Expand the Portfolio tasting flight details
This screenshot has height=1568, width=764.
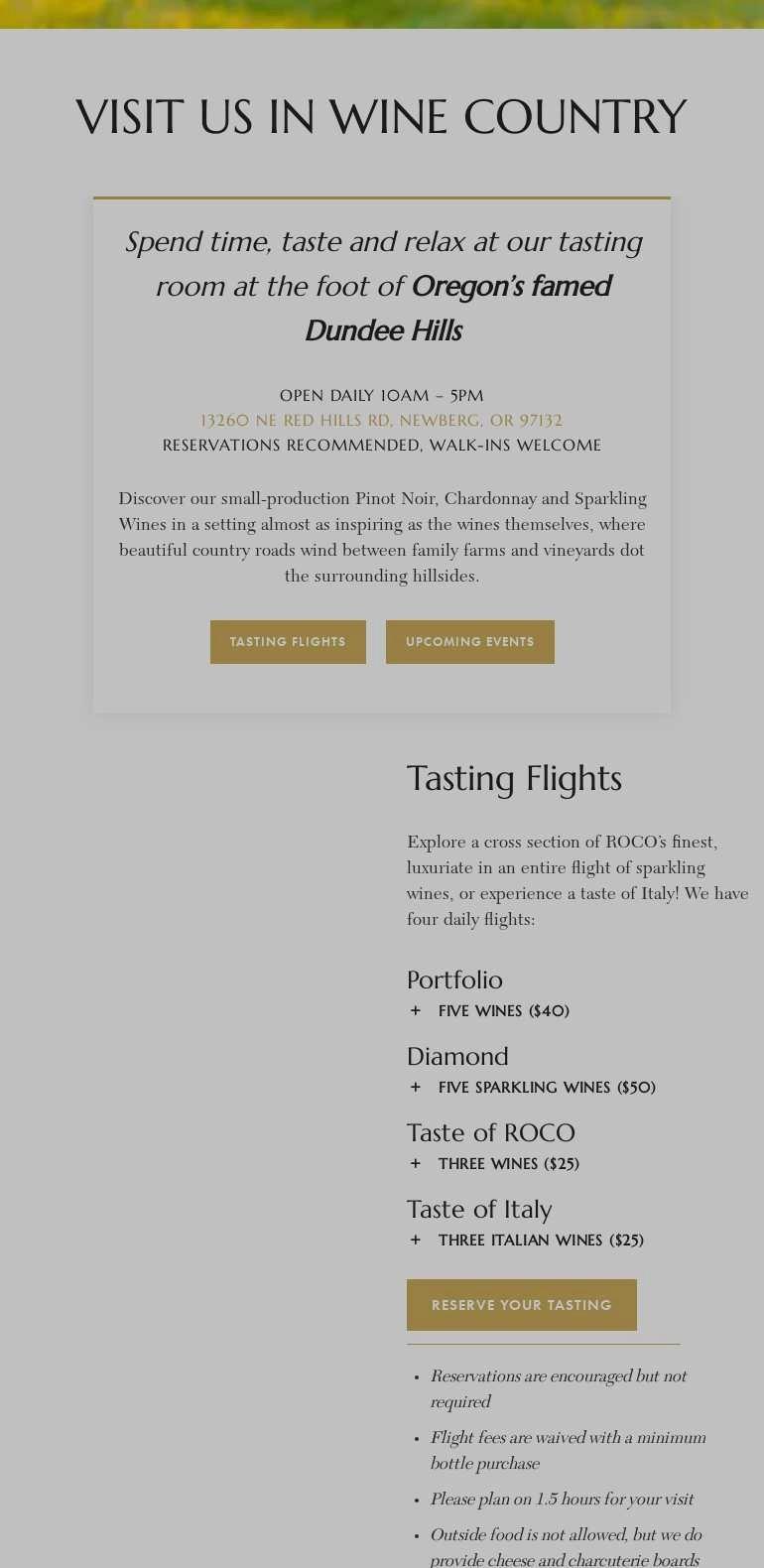(454, 980)
